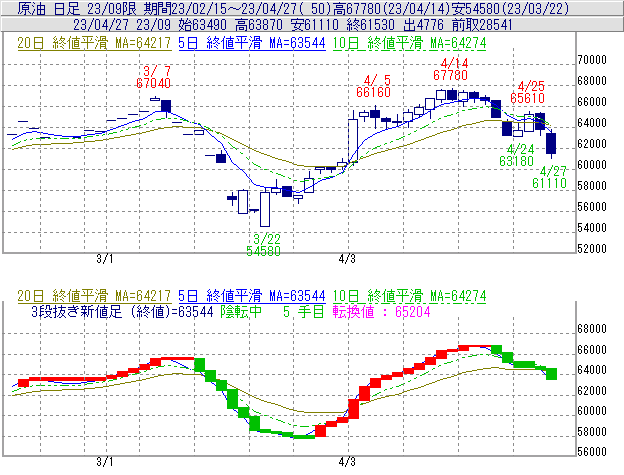Click the 4/5 66160 peak label
Viewport: 624px width, 475px height.
[373, 86]
